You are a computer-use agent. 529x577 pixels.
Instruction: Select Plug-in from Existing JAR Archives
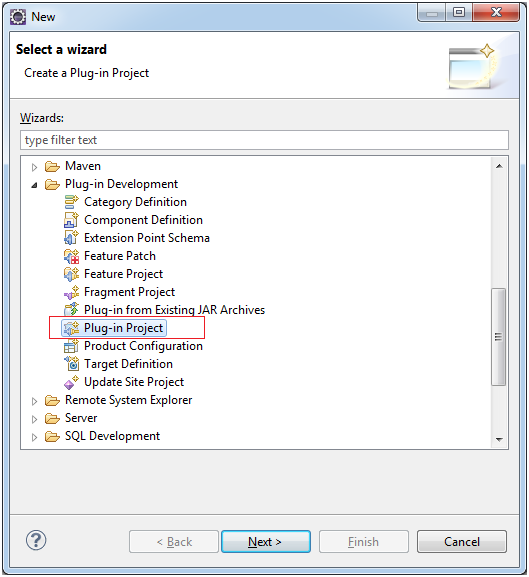(x=174, y=310)
